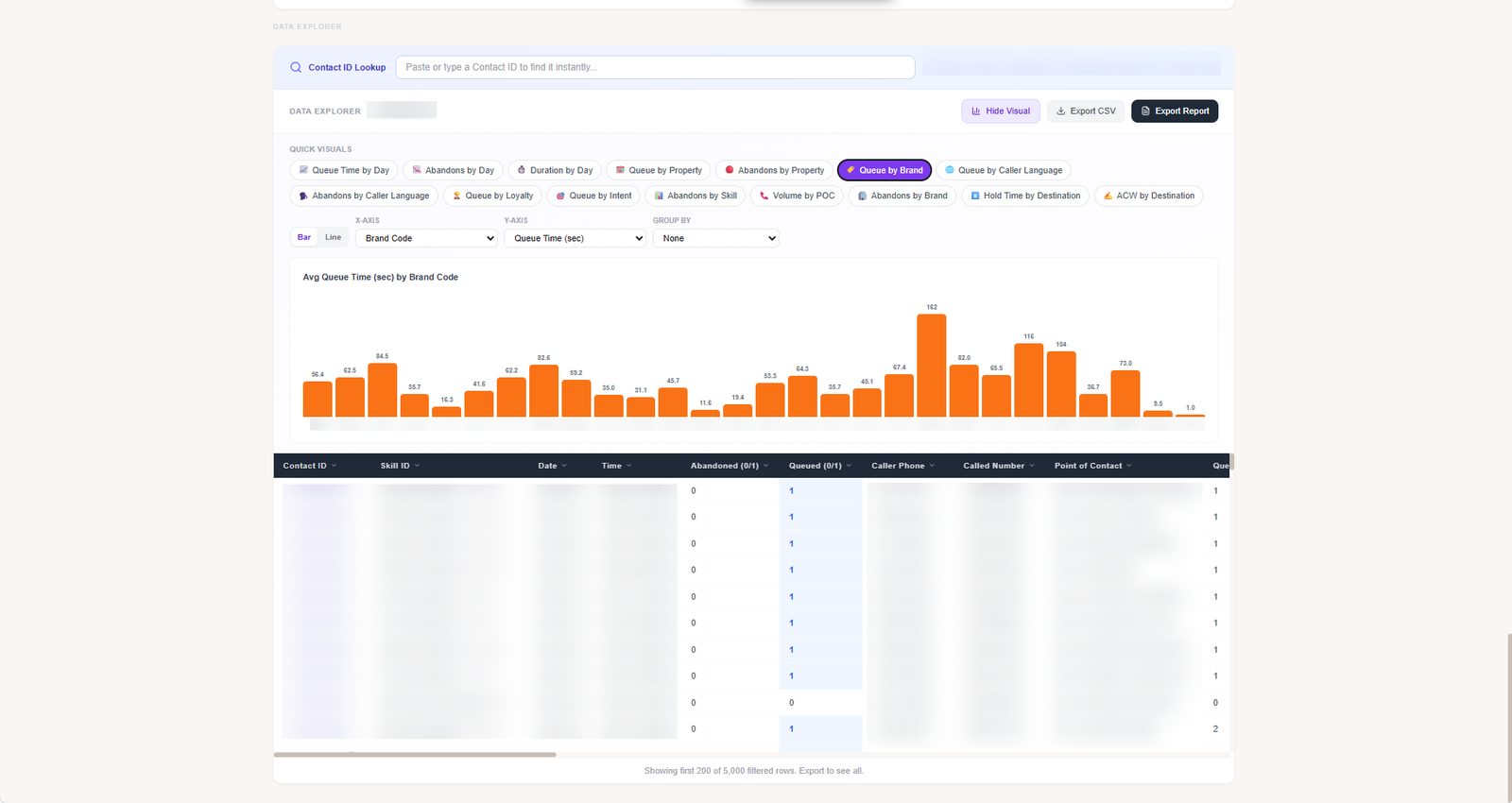This screenshot has width=1512, height=803.
Task: Click Export CSV button label
Action: [1092, 111]
